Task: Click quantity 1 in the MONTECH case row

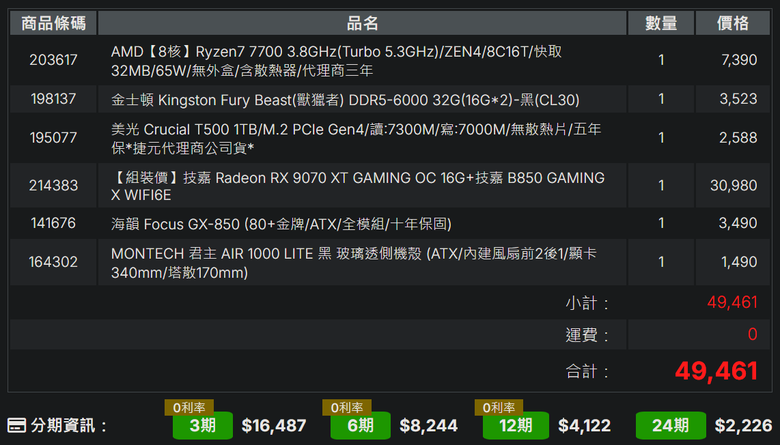Action: coord(661,262)
